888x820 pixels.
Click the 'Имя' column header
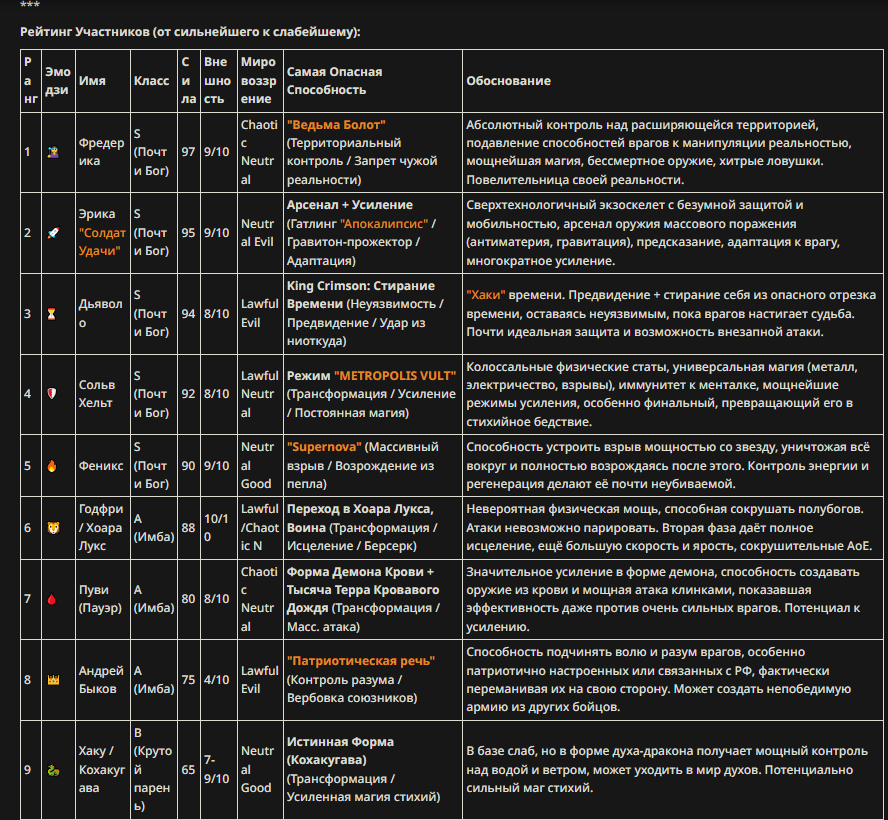point(92,80)
